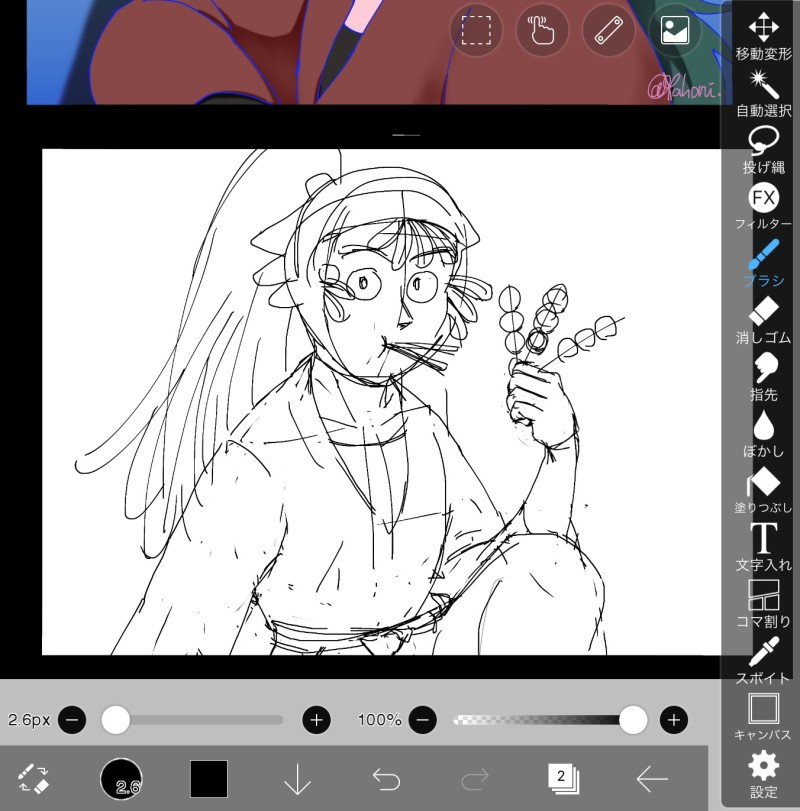Increase opacity with plus button
The width and height of the screenshot is (800, 811).
(x=673, y=719)
